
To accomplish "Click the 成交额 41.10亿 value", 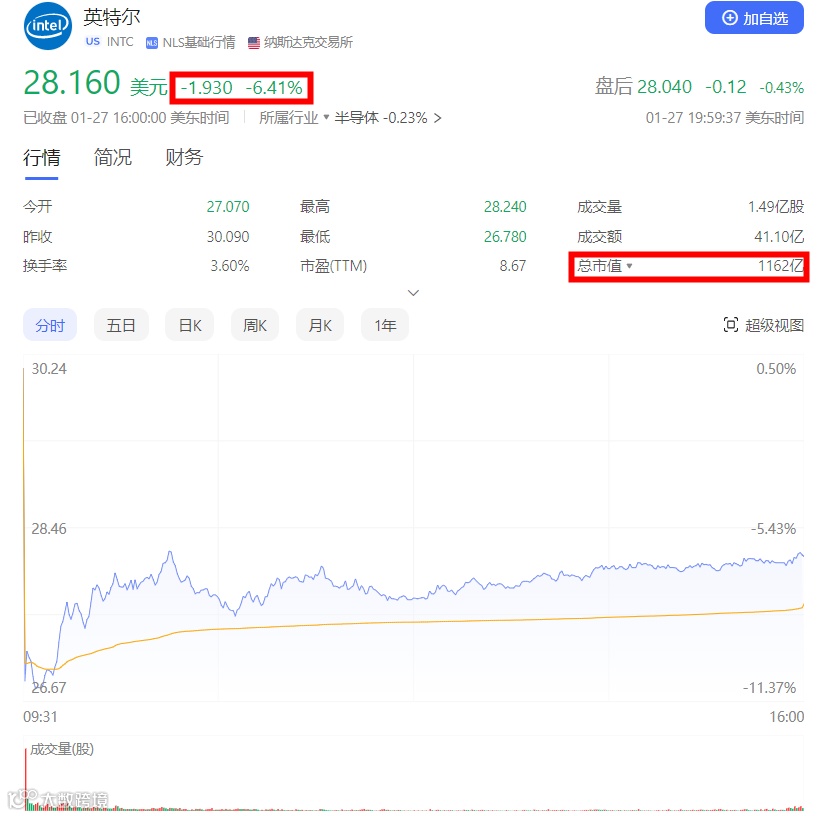I will pyautogui.click(x=779, y=237).
